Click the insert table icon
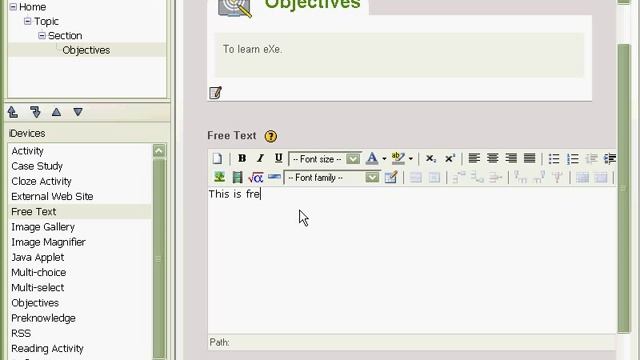The width and height of the screenshot is (640, 360). (391, 177)
